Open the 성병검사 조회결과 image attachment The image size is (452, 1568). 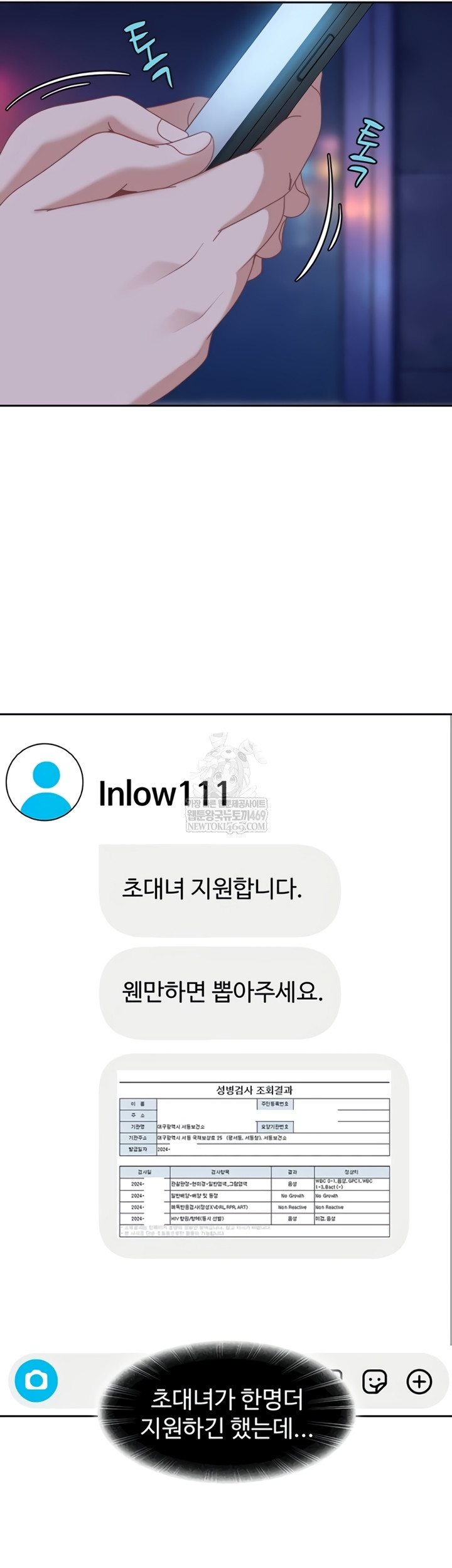254,1156
